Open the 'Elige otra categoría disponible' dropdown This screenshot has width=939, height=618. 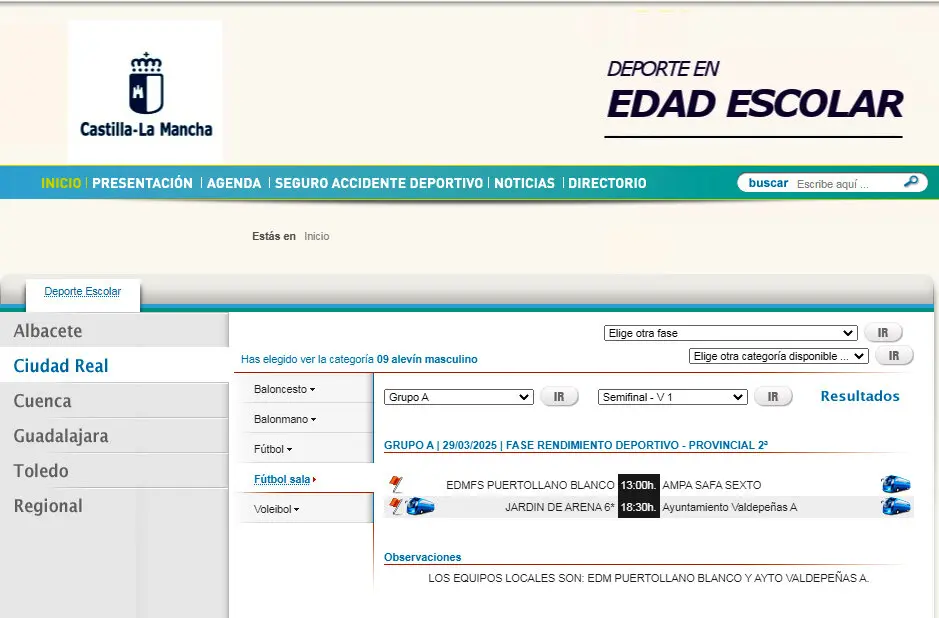(x=778, y=356)
